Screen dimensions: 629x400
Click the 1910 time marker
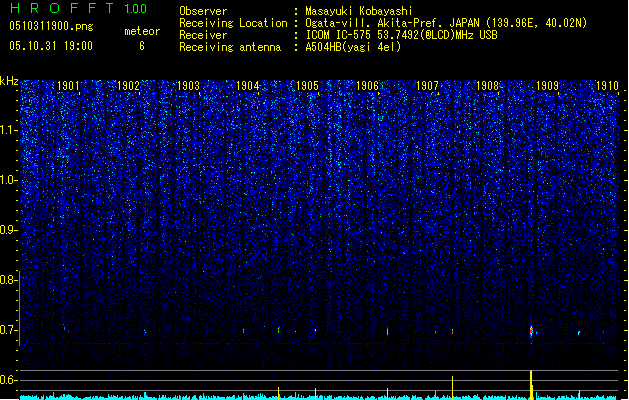tap(607, 86)
